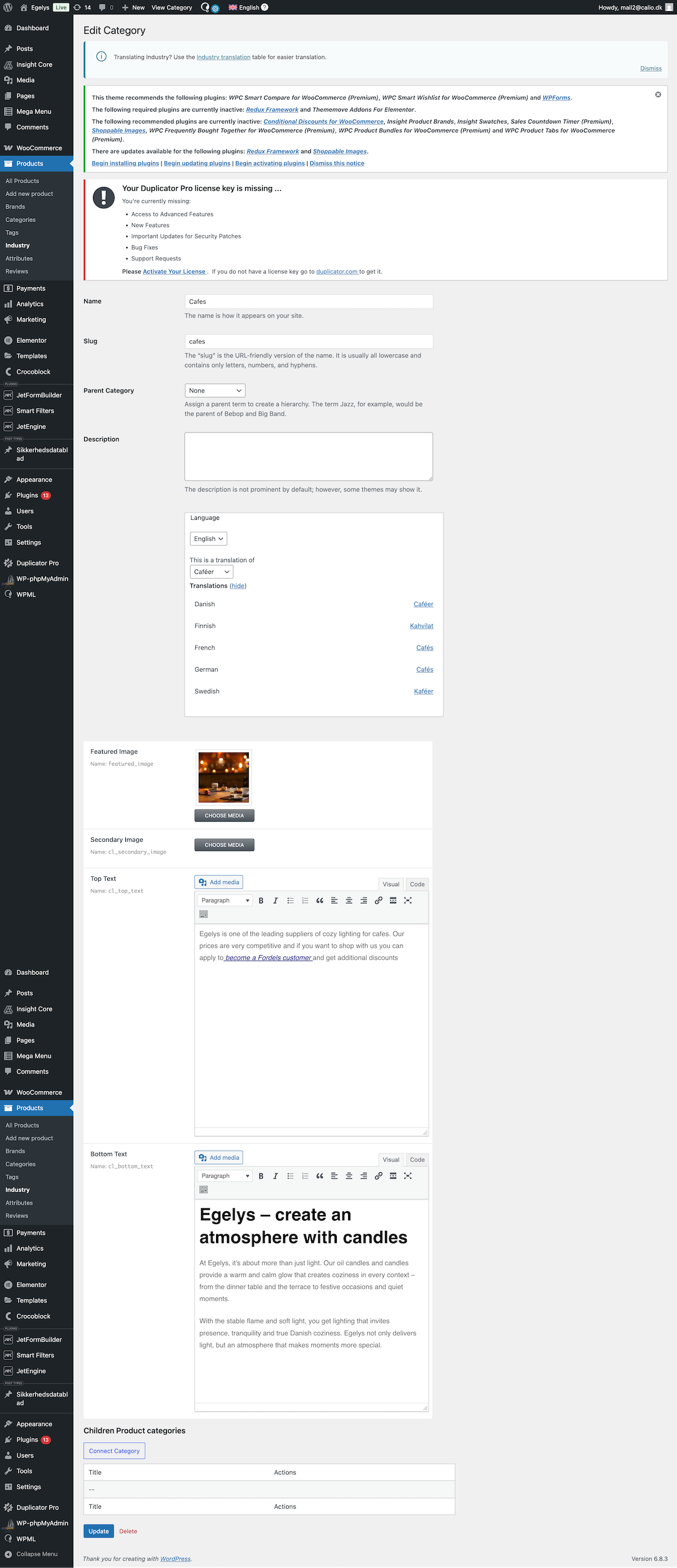Screen dimensions: 677x1568
Task: Dismiss the Industry translation notice
Action: pyautogui.click(x=651, y=68)
